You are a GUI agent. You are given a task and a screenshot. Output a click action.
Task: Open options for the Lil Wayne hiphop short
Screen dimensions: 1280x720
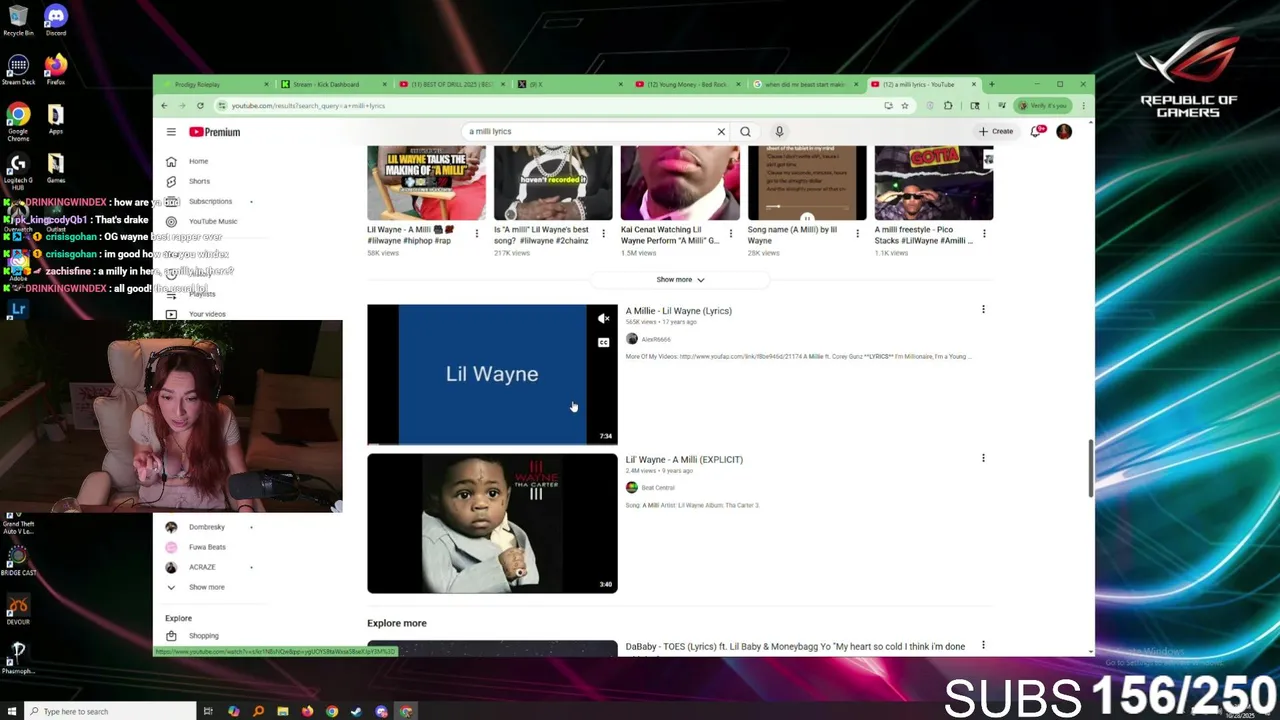[476, 234]
